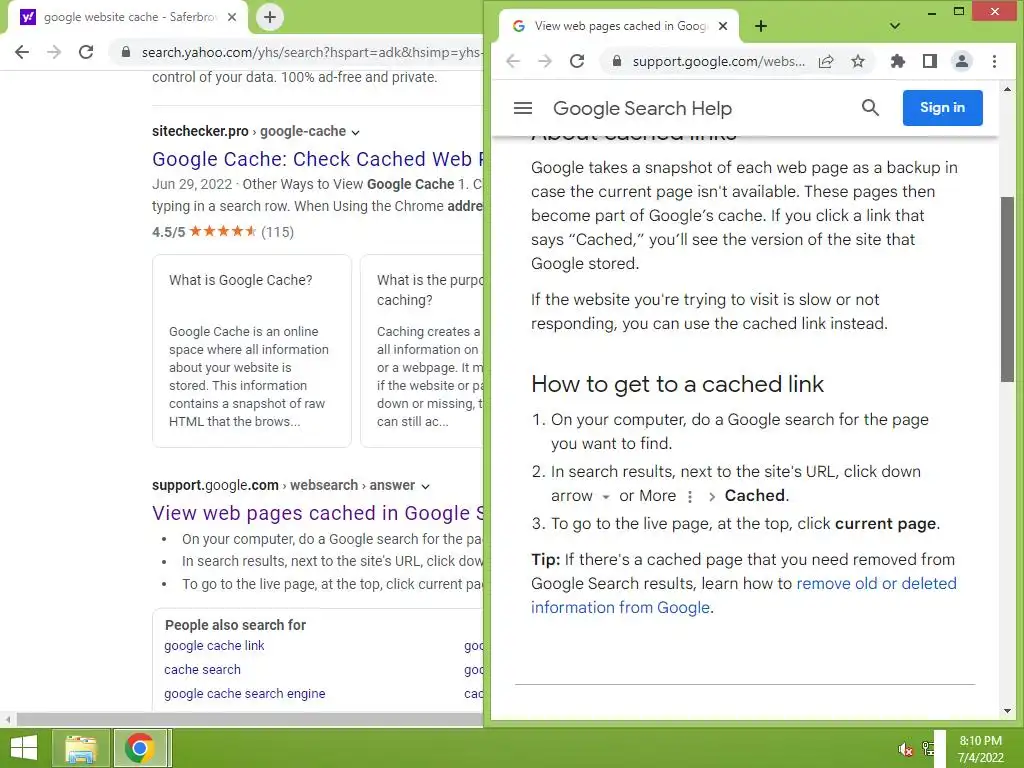Bookmark this page with the star icon
Image resolution: width=1024 pixels, height=768 pixels.
click(858, 61)
